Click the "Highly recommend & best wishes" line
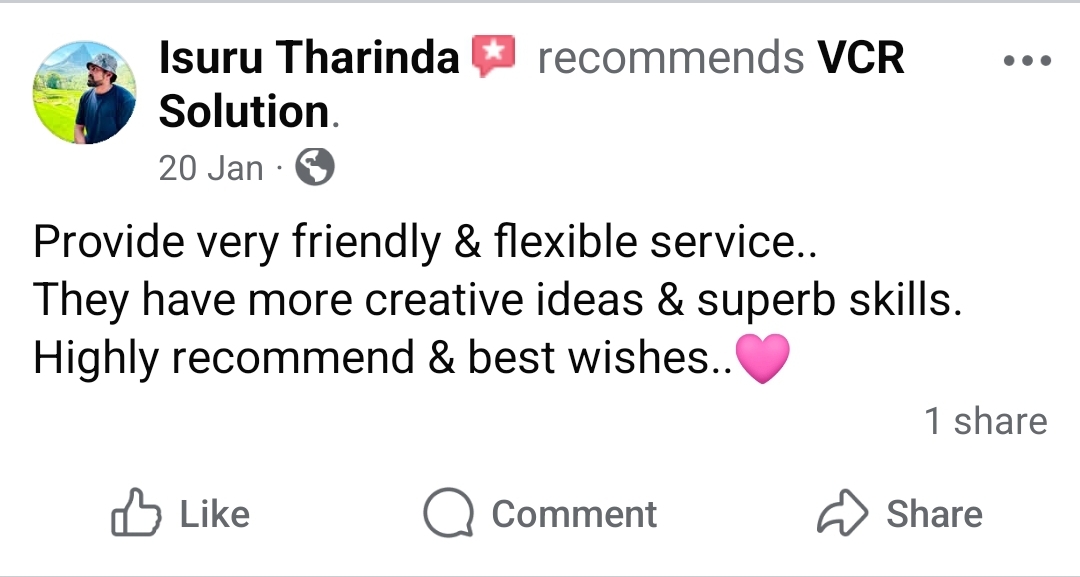 pos(382,359)
